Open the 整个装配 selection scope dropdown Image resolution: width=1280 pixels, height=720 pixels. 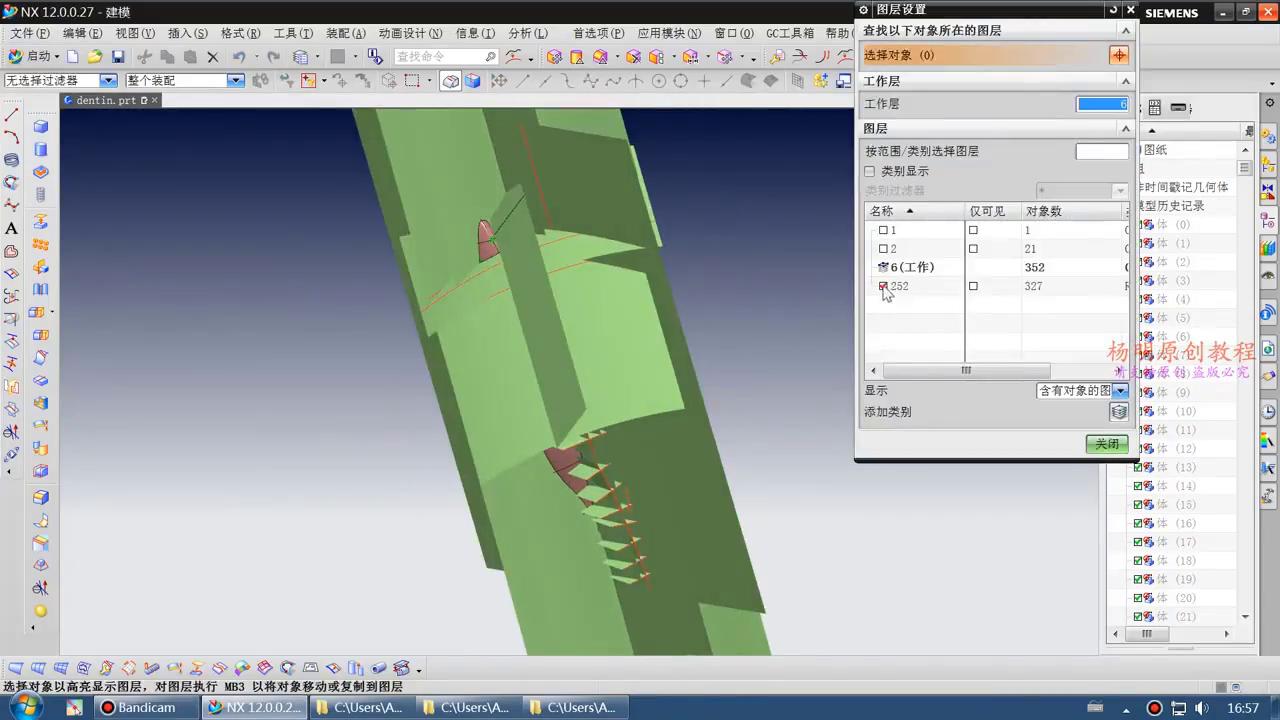pos(235,80)
